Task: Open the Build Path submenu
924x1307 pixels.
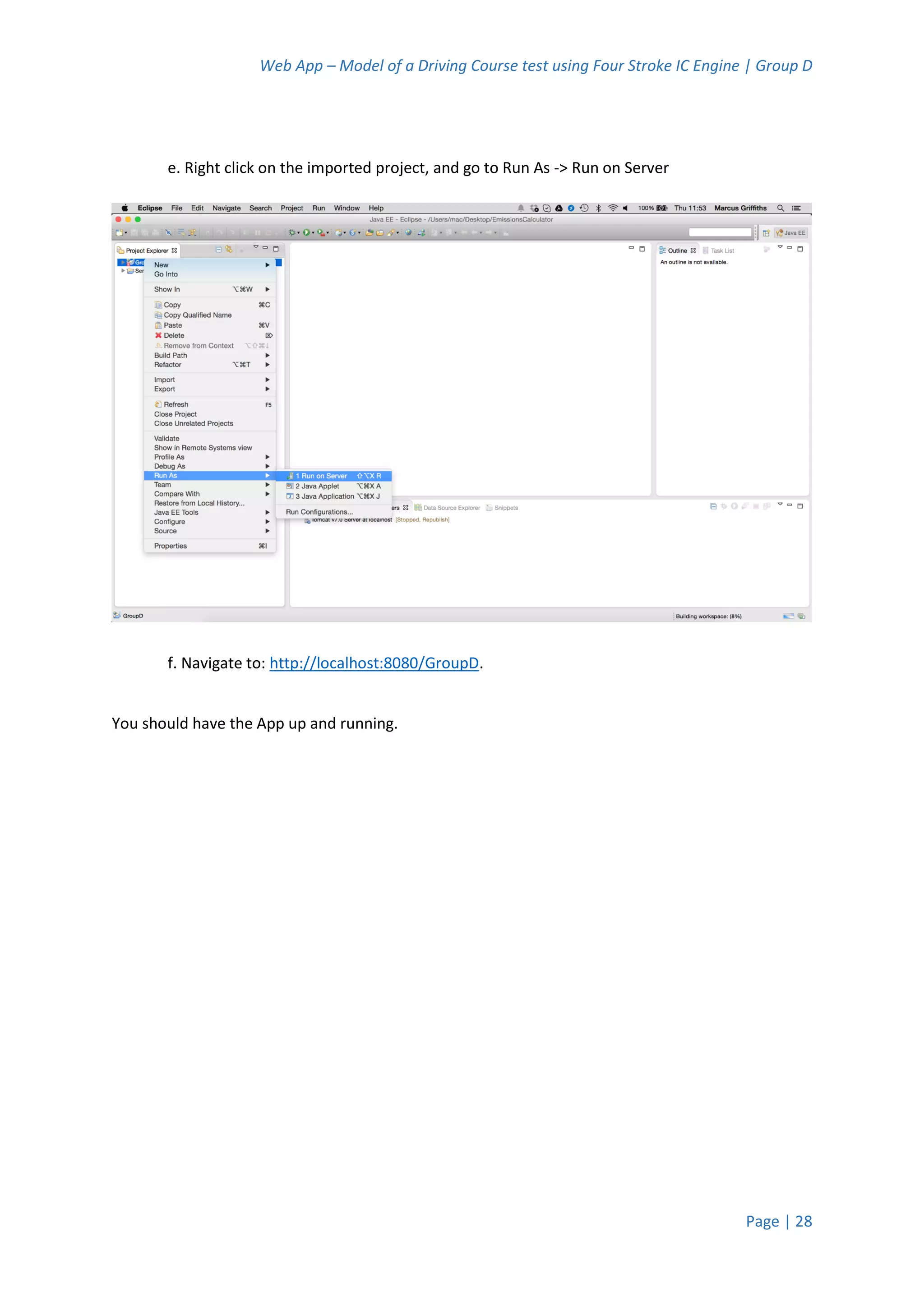Action: click(210, 355)
